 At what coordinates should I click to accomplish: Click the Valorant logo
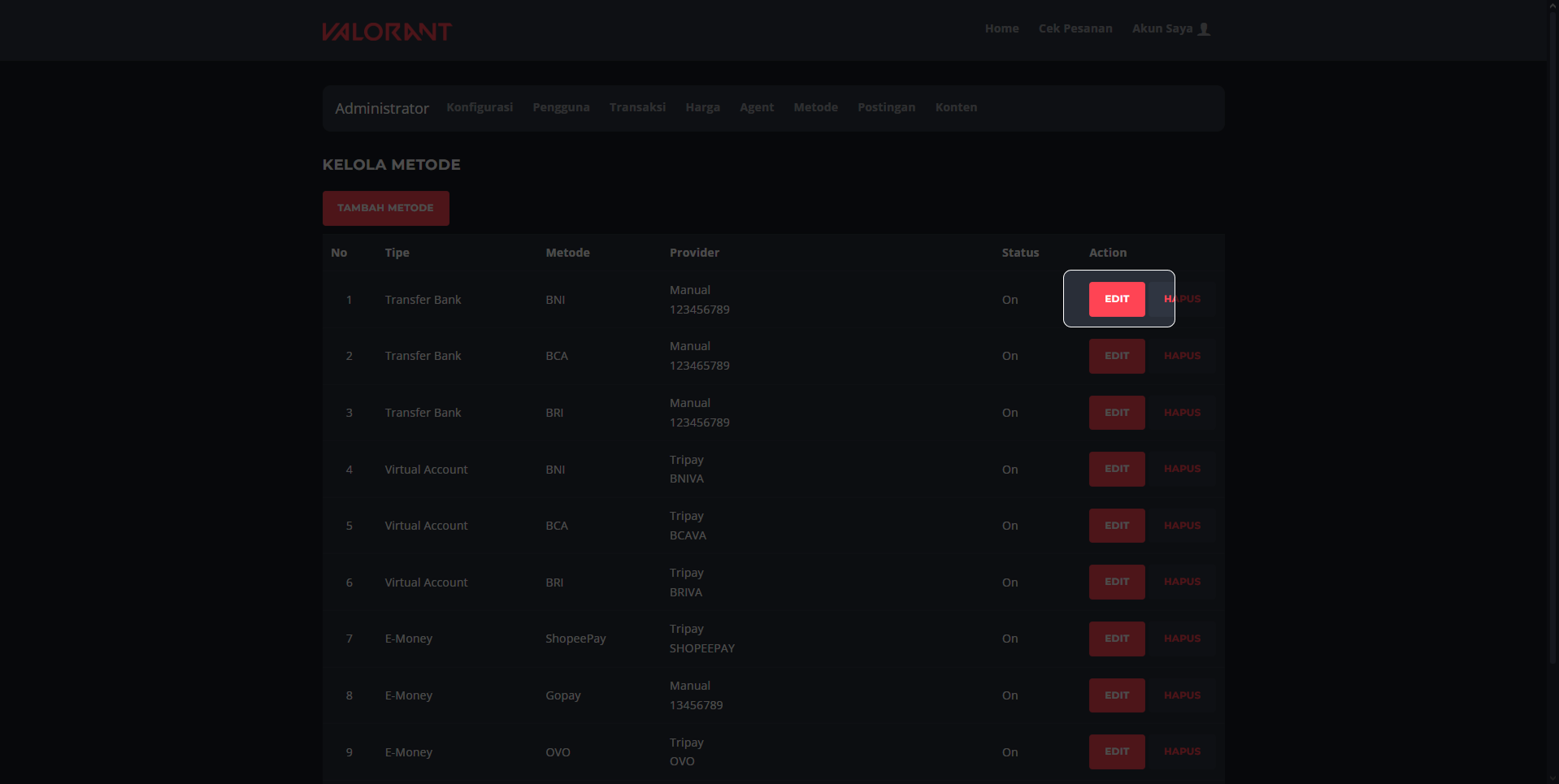[x=386, y=32]
